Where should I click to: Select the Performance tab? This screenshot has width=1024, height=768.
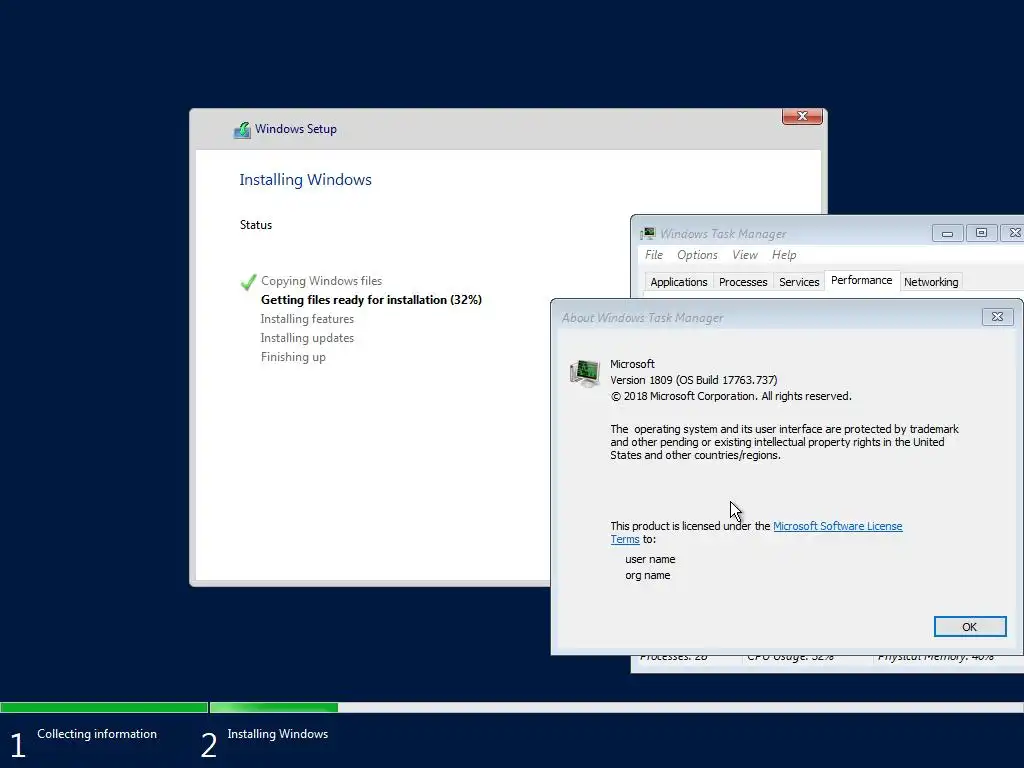861,280
